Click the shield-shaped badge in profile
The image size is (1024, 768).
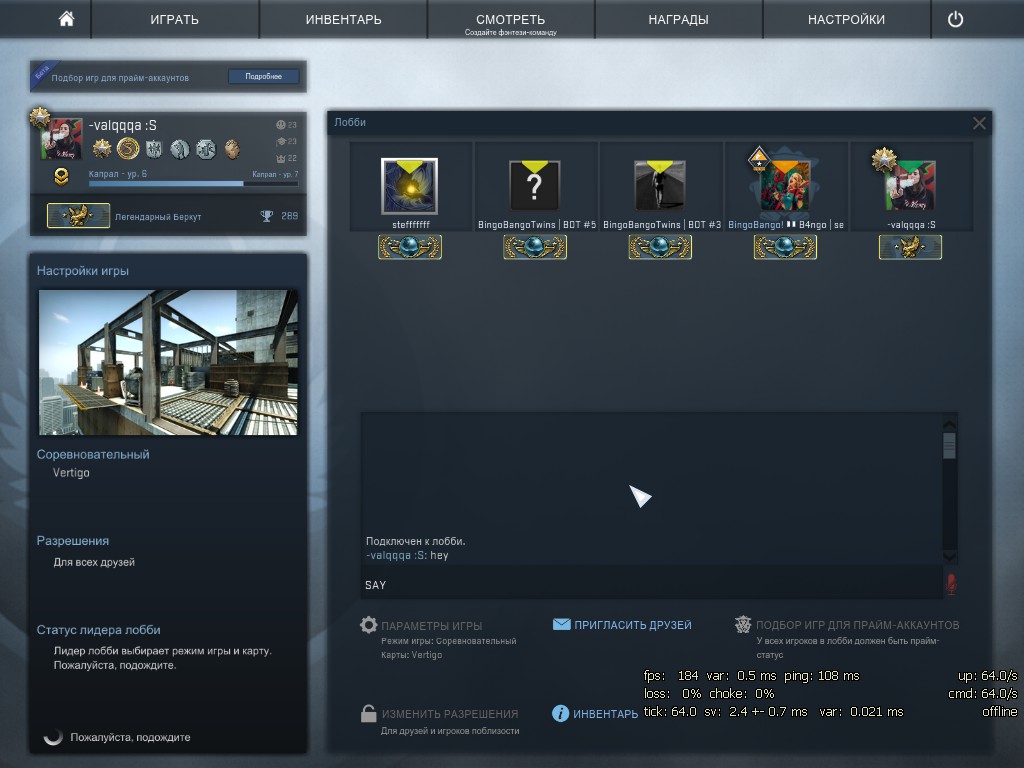[154, 149]
